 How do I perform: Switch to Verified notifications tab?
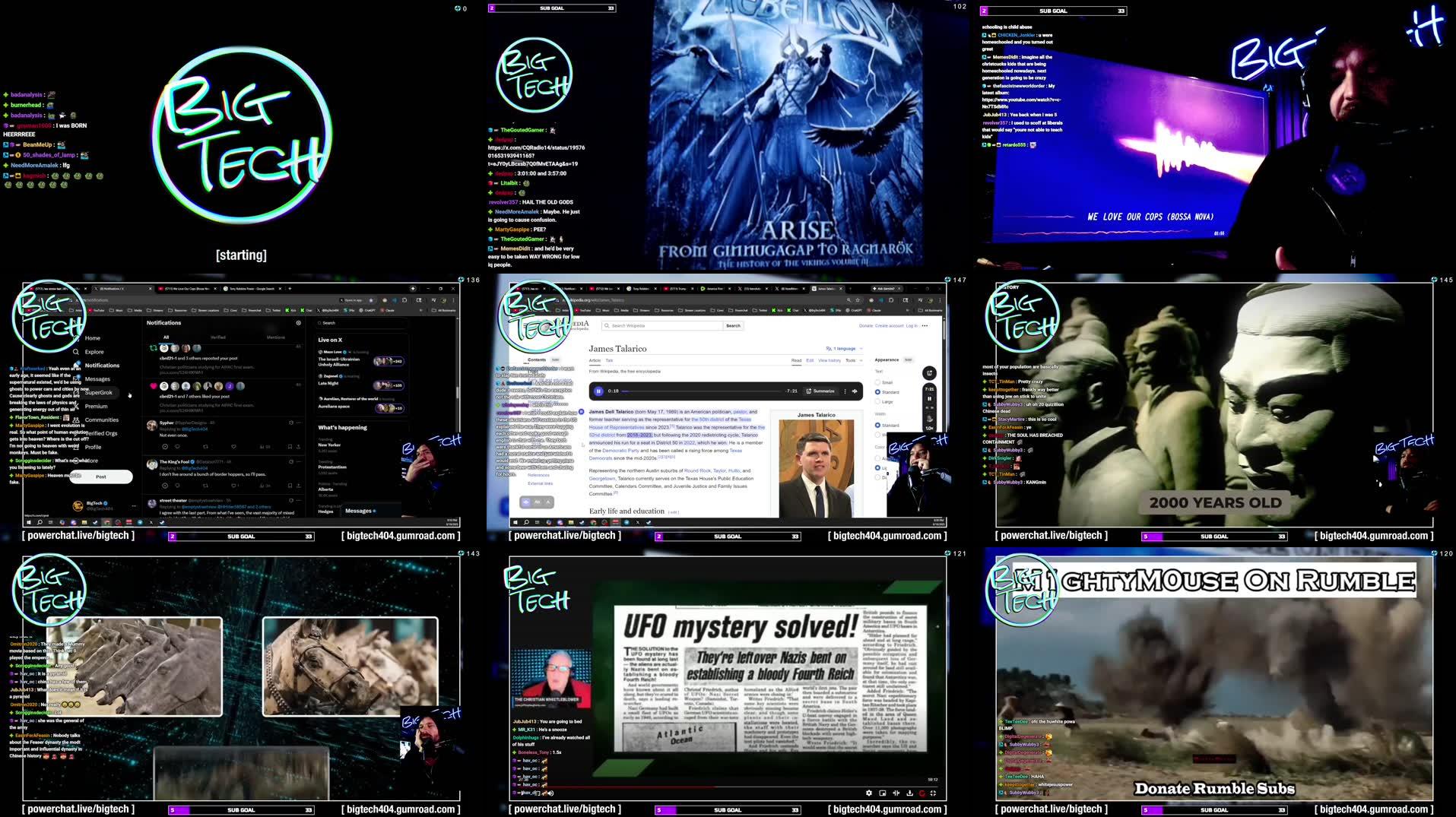(218, 337)
